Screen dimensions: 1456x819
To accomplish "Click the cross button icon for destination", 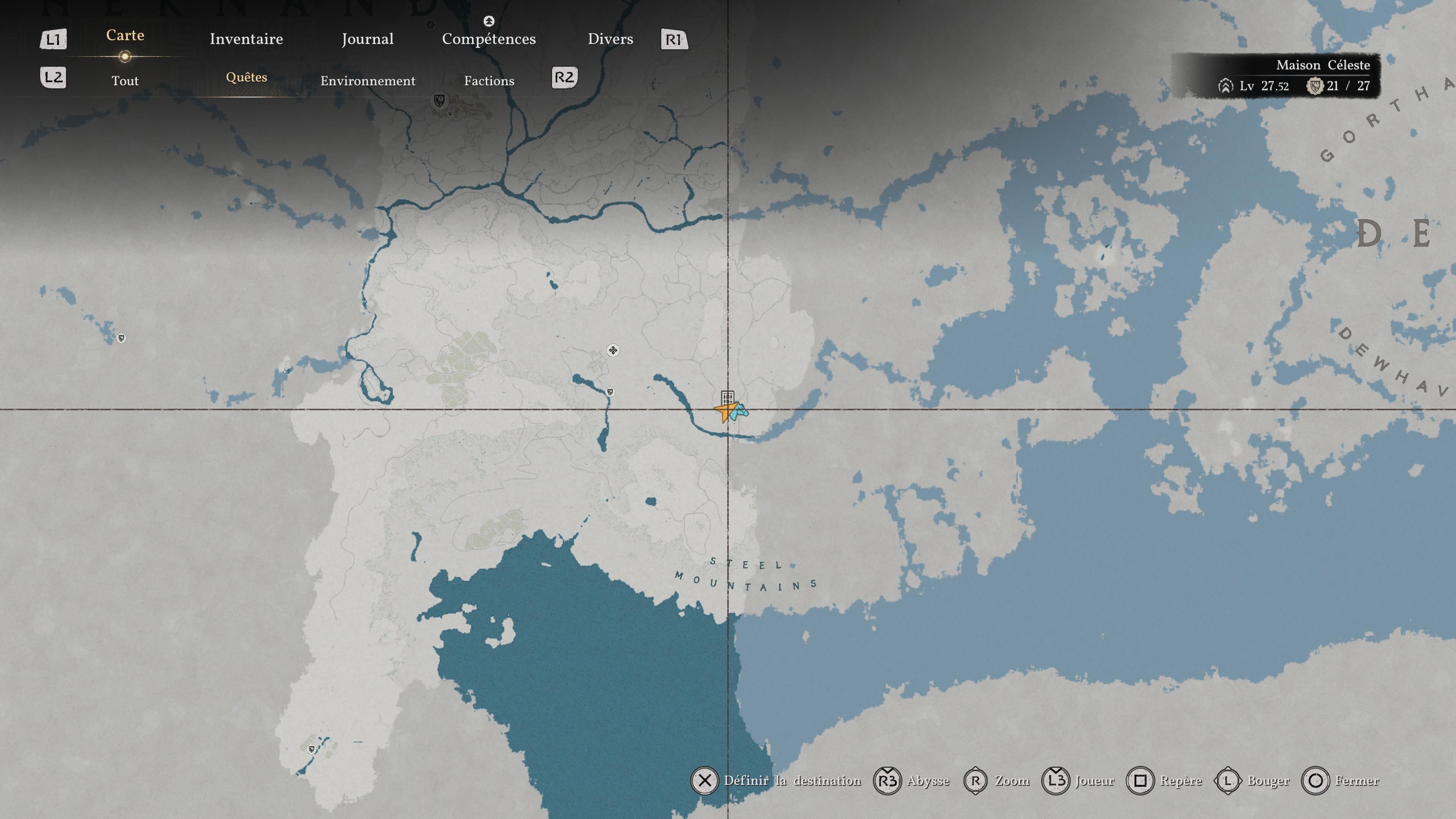I will click(704, 781).
